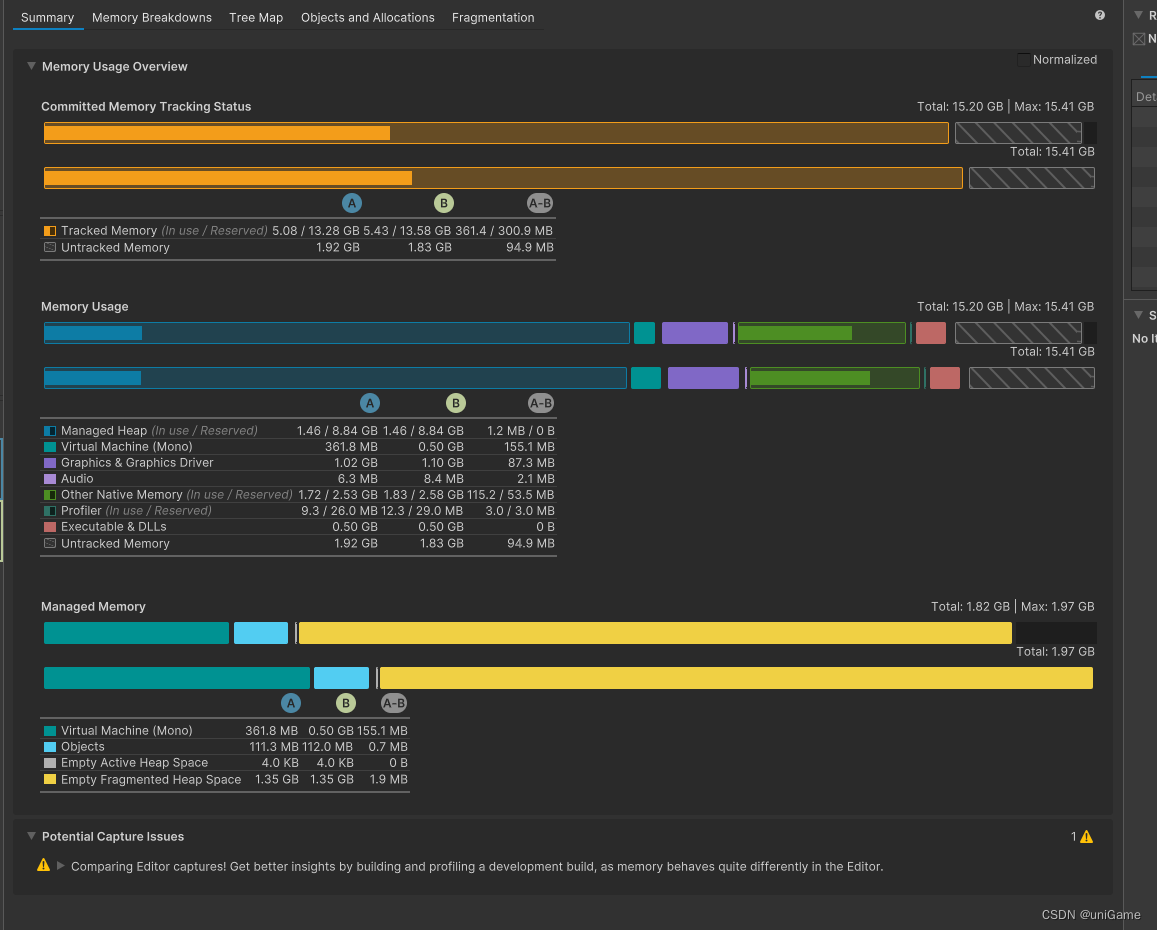This screenshot has width=1157, height=930.
Task: Click snapshot A badge under Committed Memory
Action: click(351, 204)
